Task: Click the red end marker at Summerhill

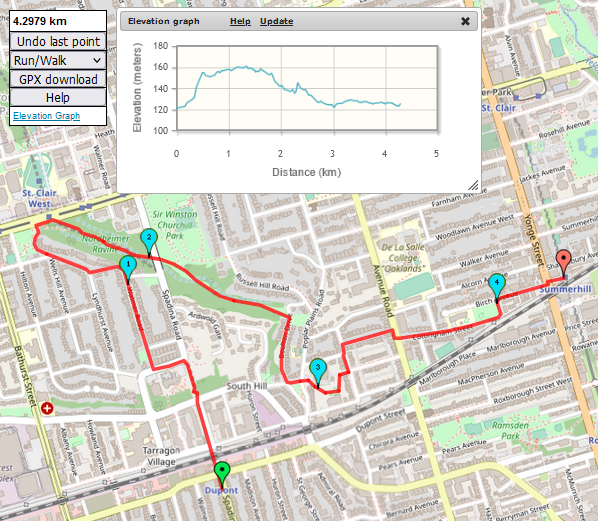Action: pyautogui.click(x=564, y=262)
